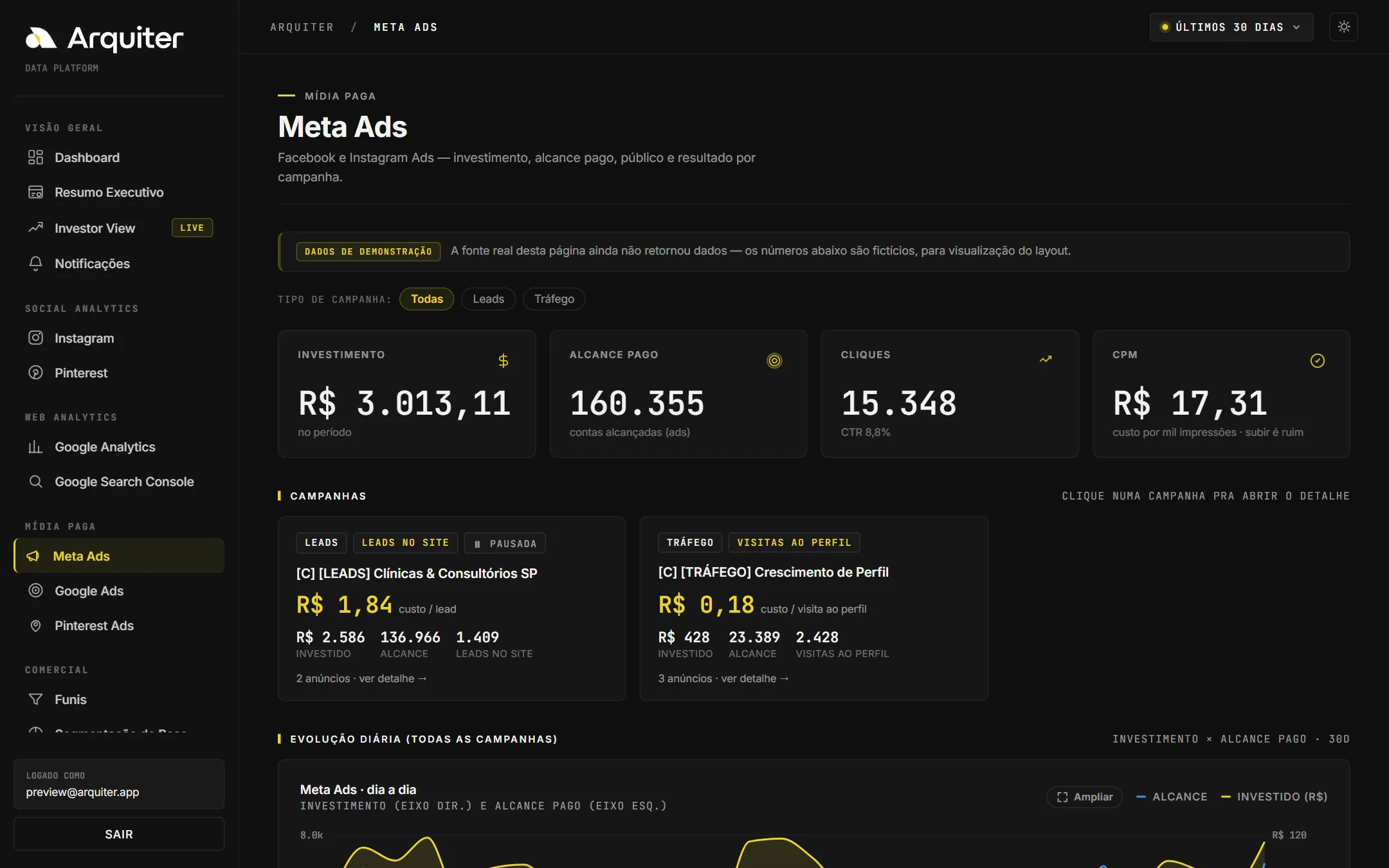Toggle light theme sun icon
1389x868 pixels.
pos(1343,27)
